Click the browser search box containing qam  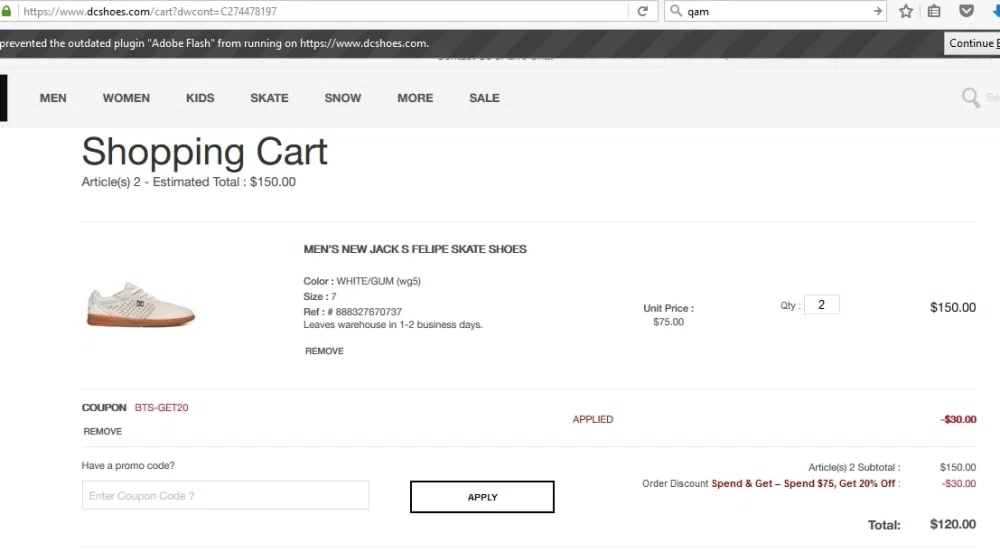(775, 11)
